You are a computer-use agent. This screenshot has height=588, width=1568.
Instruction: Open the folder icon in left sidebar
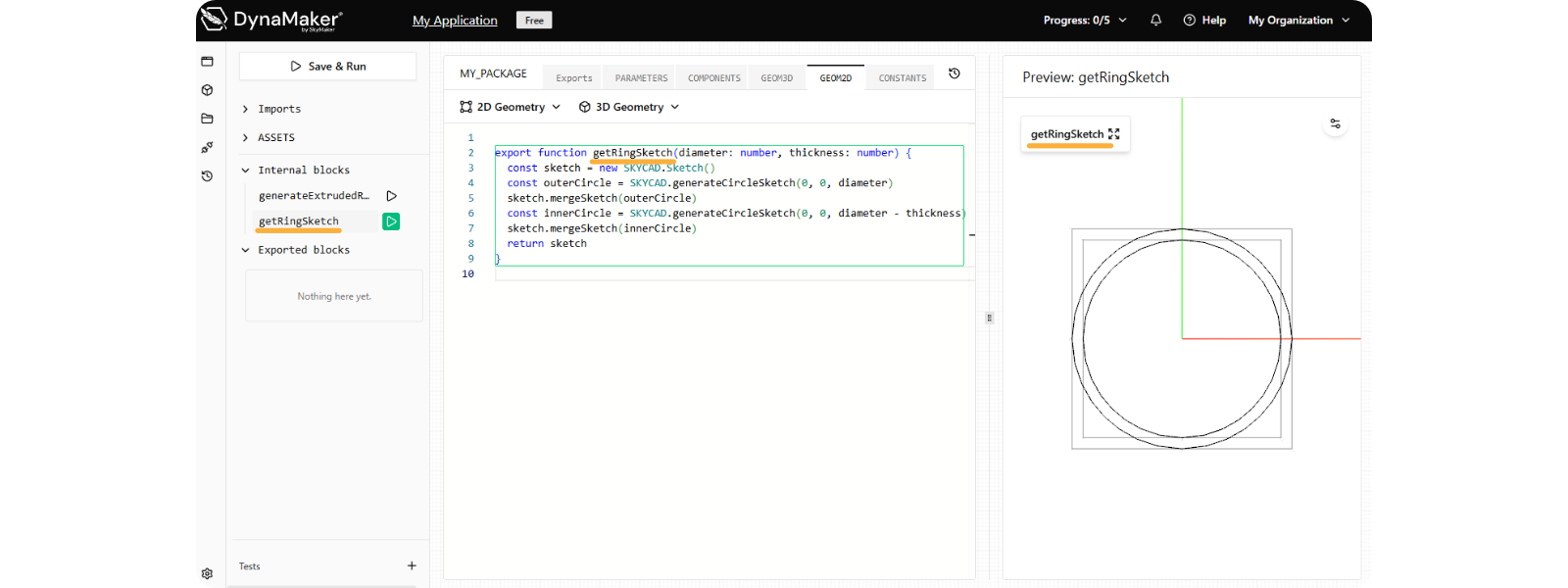tap(207, 119)
